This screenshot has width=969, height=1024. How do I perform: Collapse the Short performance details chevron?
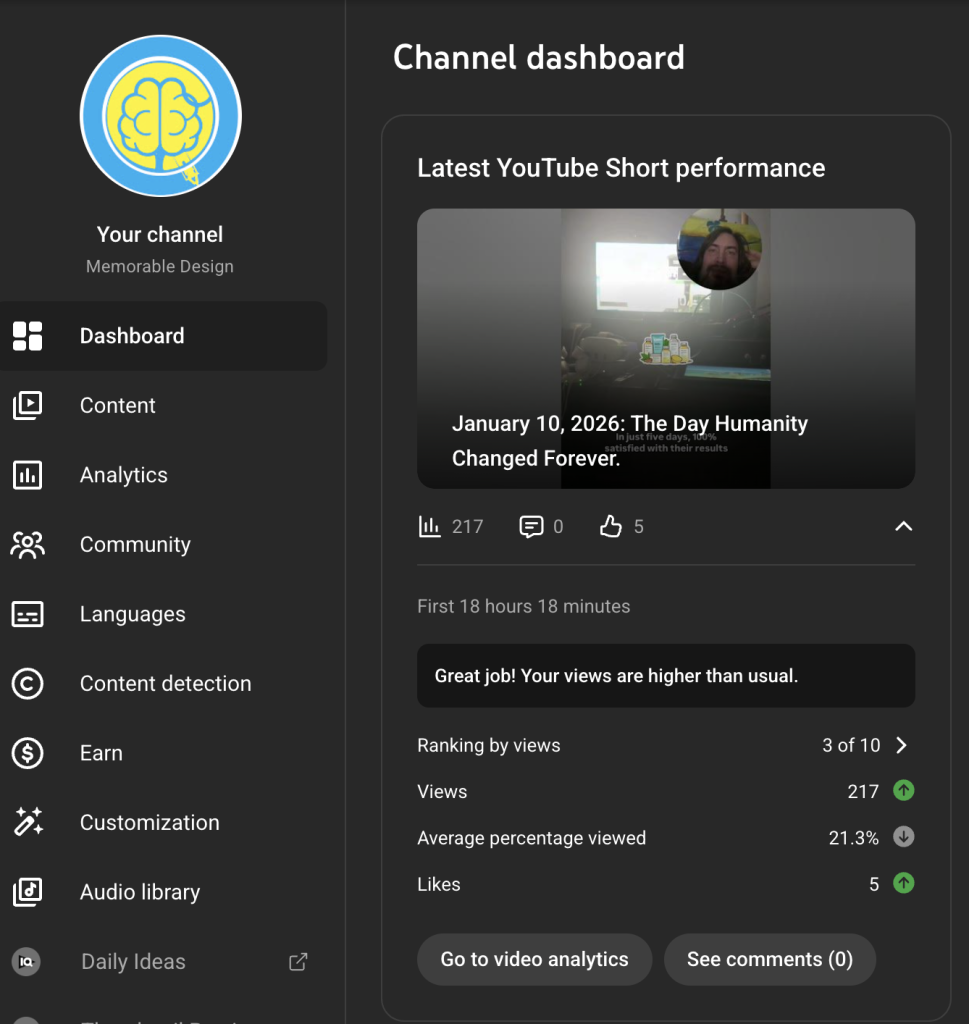(903, 526)
